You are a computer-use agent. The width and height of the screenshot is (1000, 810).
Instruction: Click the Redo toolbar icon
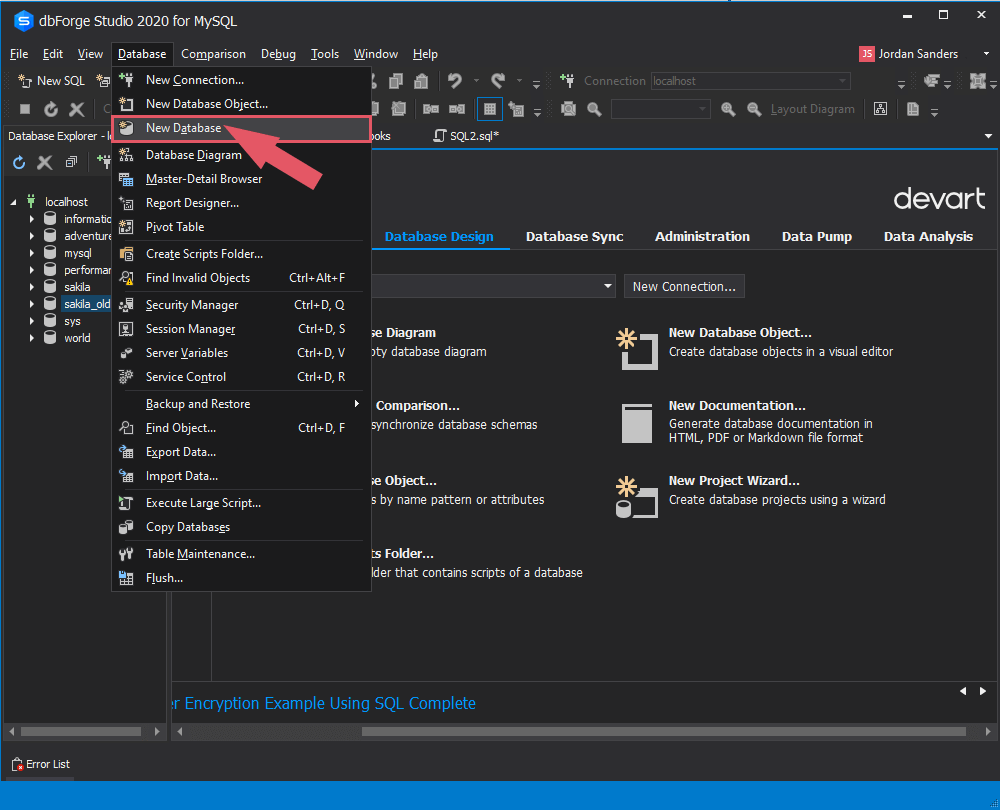(499, 81)
